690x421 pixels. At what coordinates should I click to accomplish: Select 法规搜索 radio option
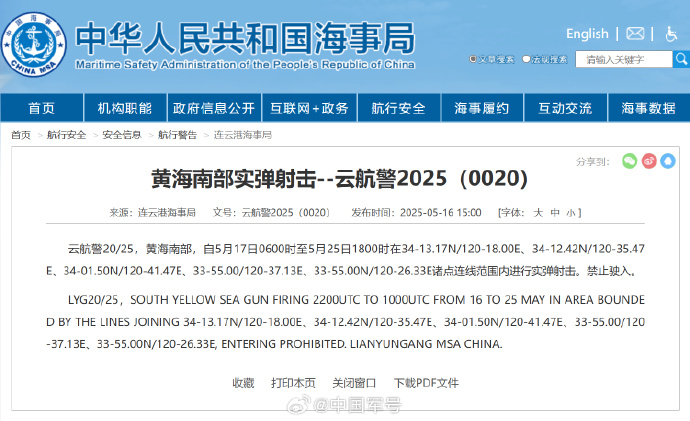pyautogui.click(x=526, y=59)
